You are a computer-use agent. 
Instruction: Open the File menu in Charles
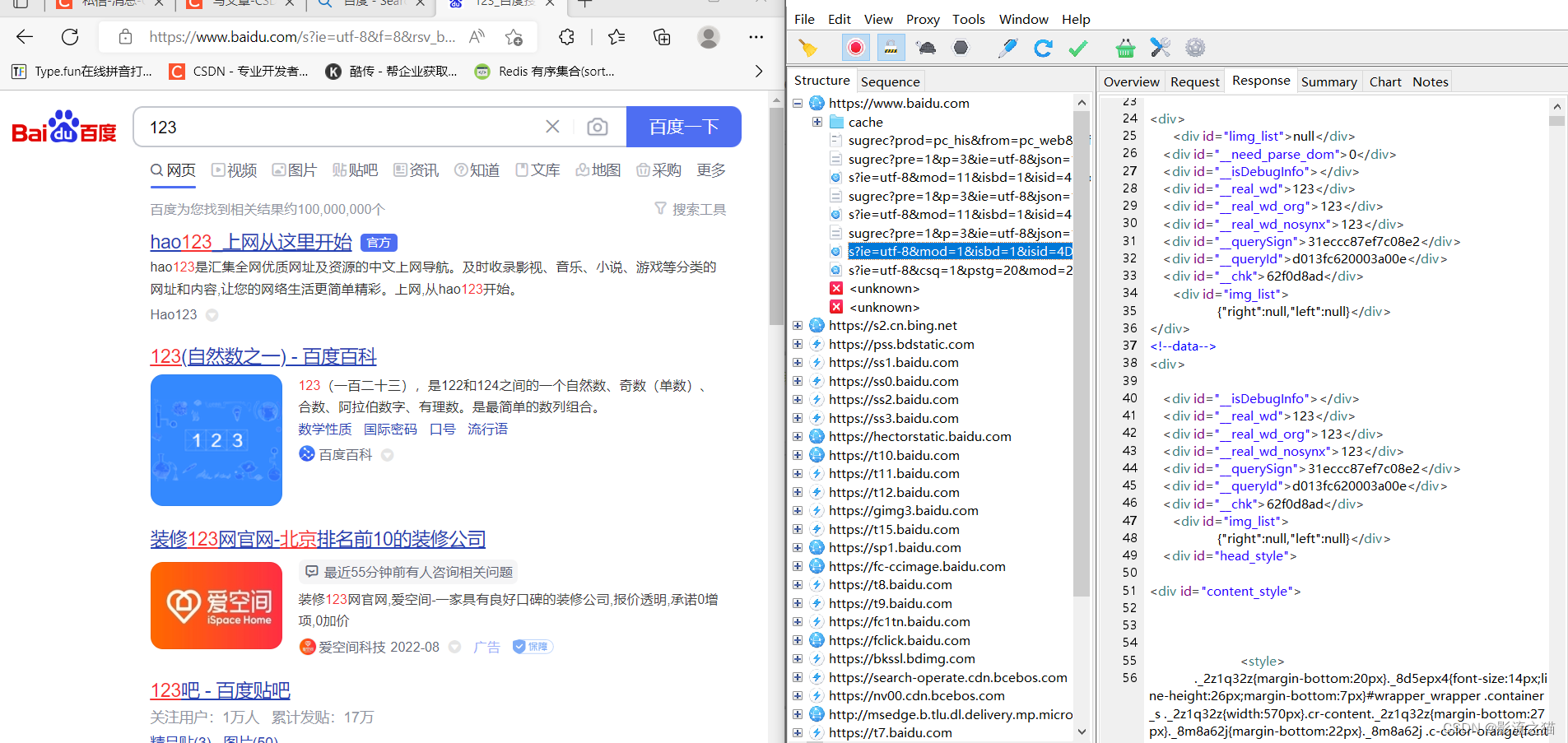804,19
